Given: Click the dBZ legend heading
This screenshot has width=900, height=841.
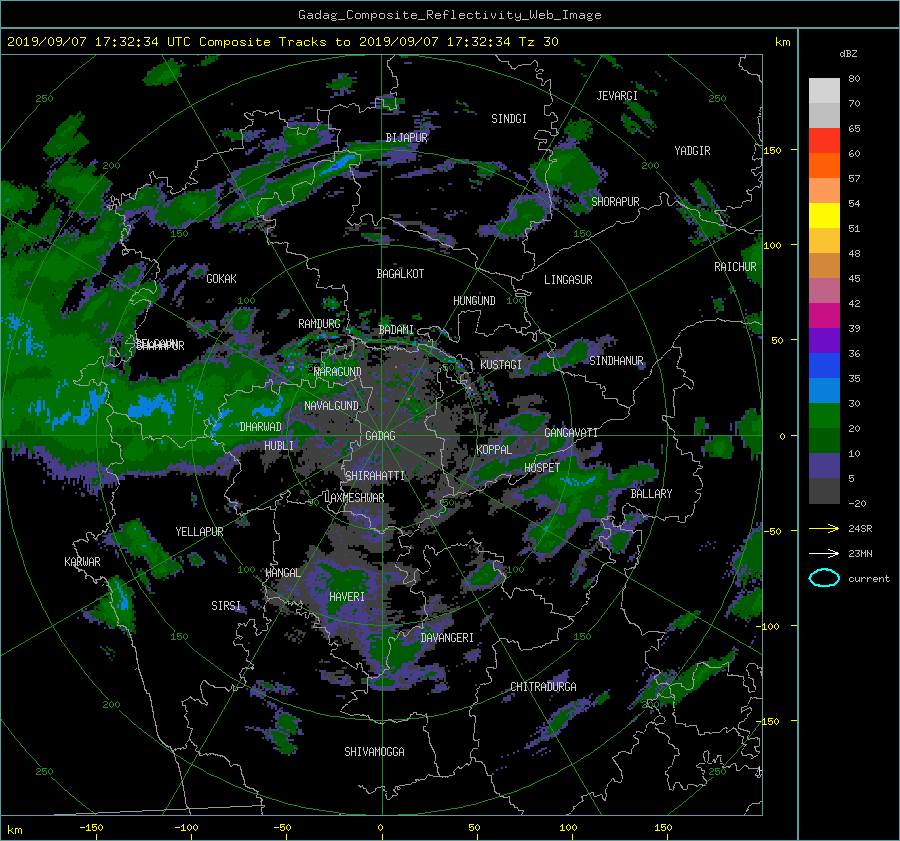Looking at the screenshot, I should 848,54.
